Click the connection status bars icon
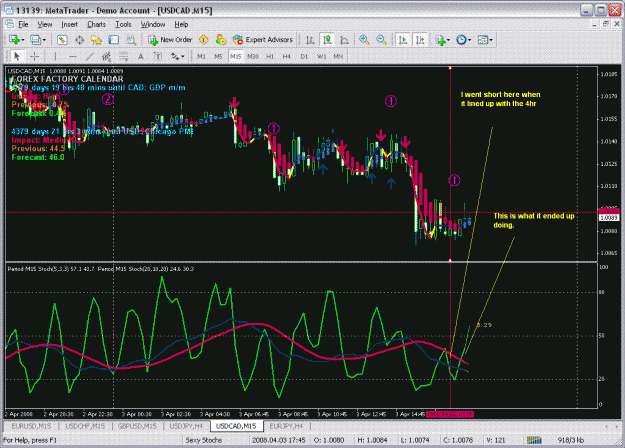 (534, 440)
